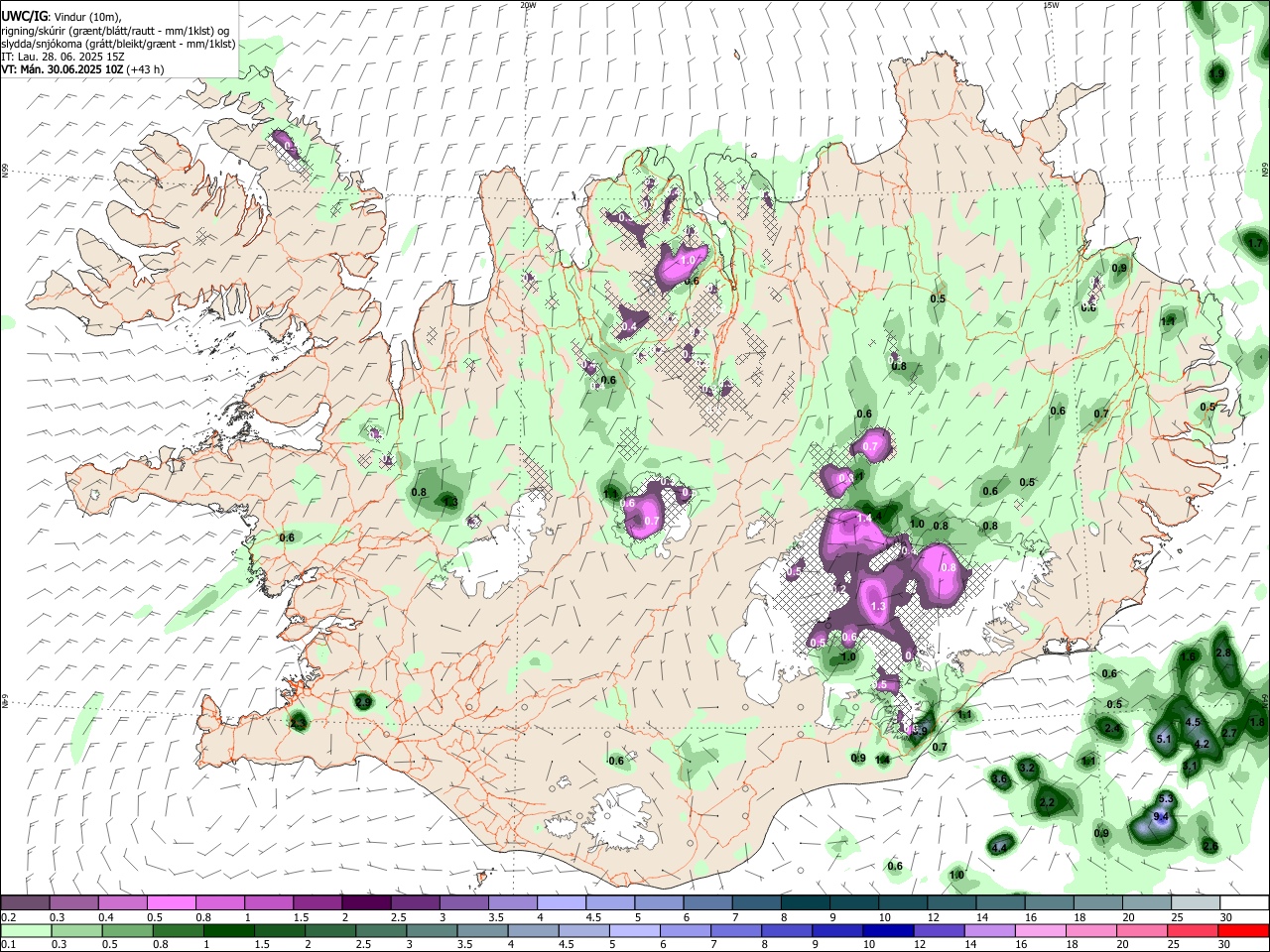Click the 2.4 precipitation value offshore
The width and height of the screenshot is (1270, 952).
[1112, 729]
